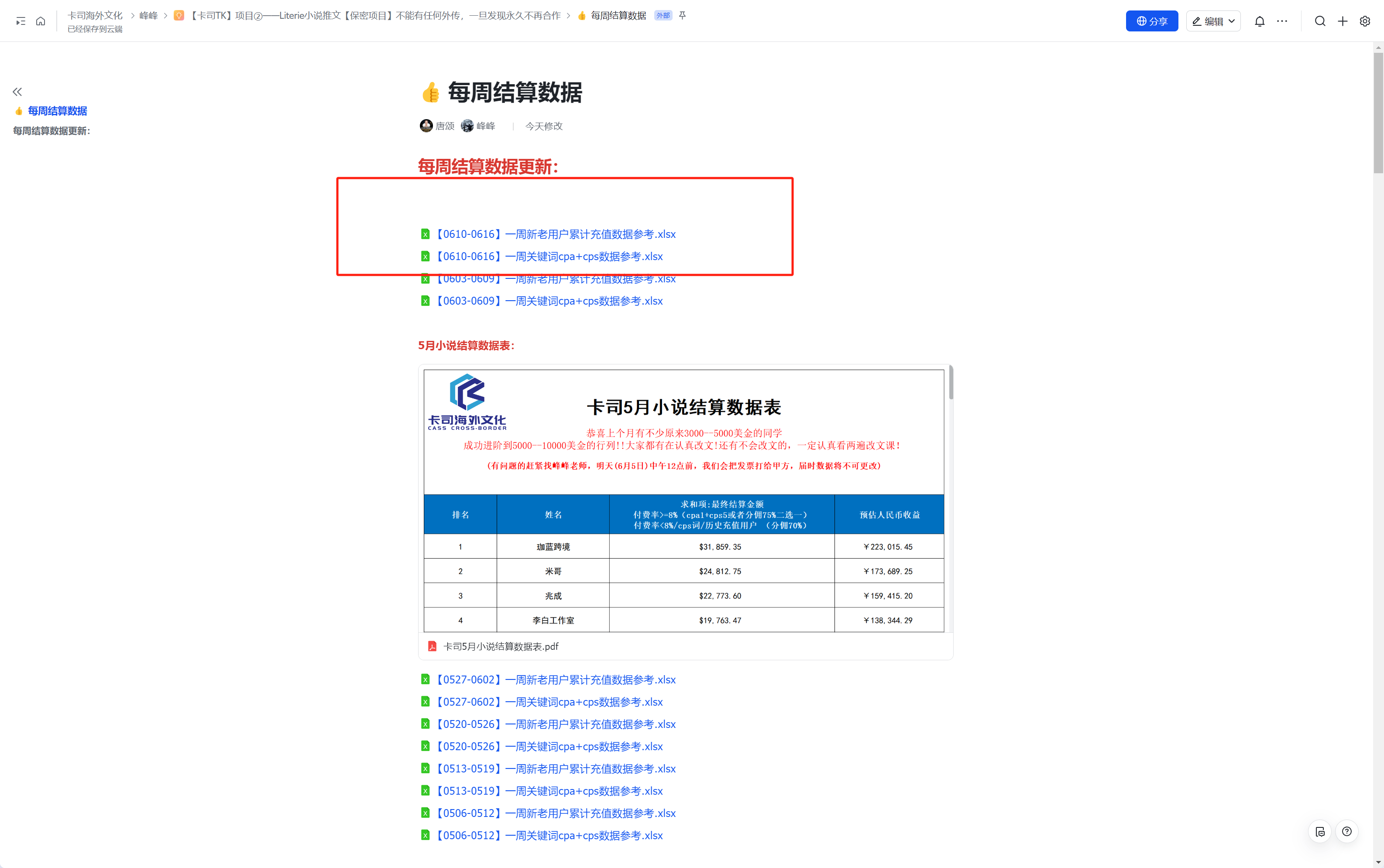Collapse the outline panel double-arrow

[x=17, y=92]
